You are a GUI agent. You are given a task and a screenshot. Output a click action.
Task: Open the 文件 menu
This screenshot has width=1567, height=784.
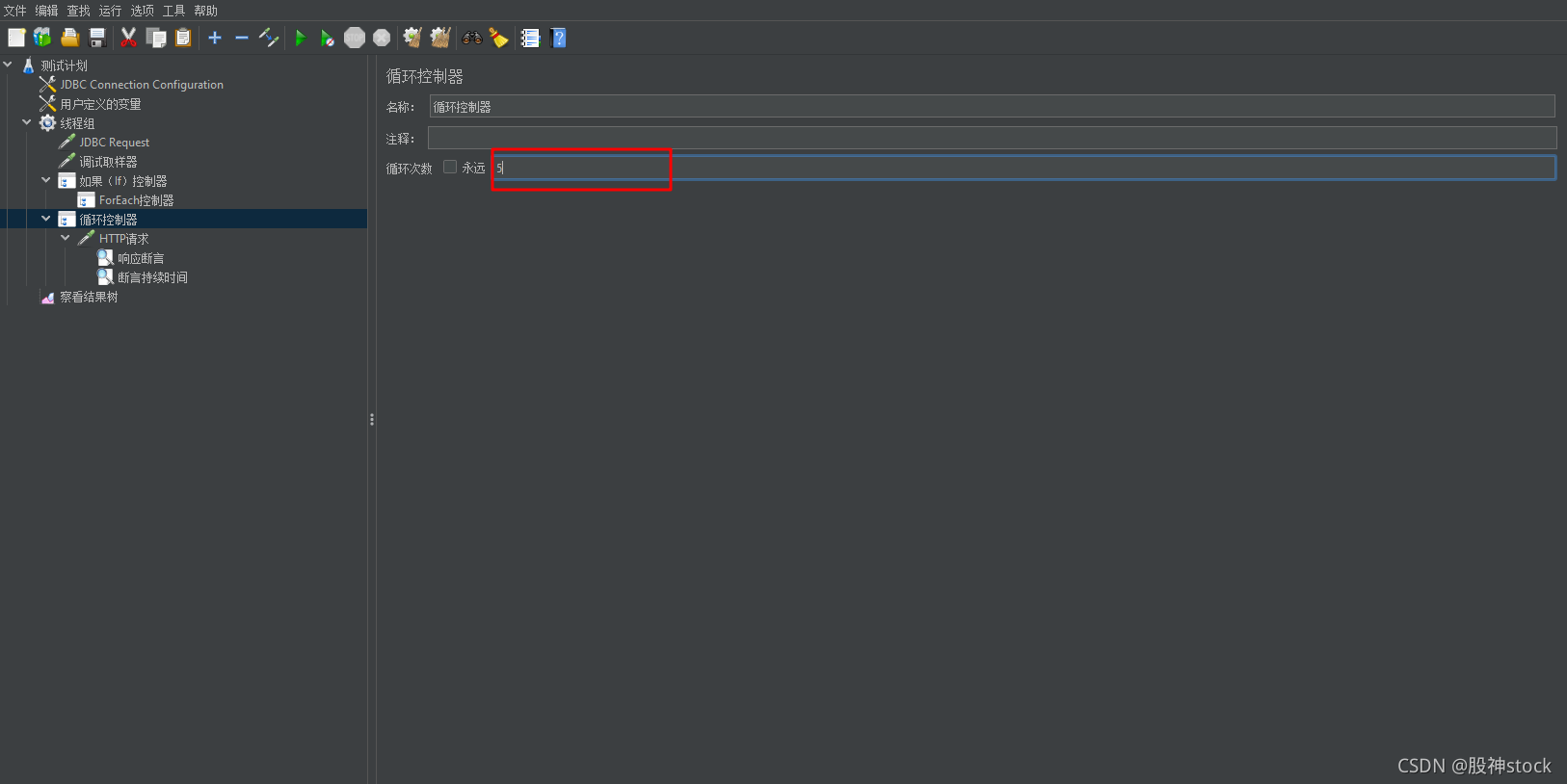coord(15,11)
